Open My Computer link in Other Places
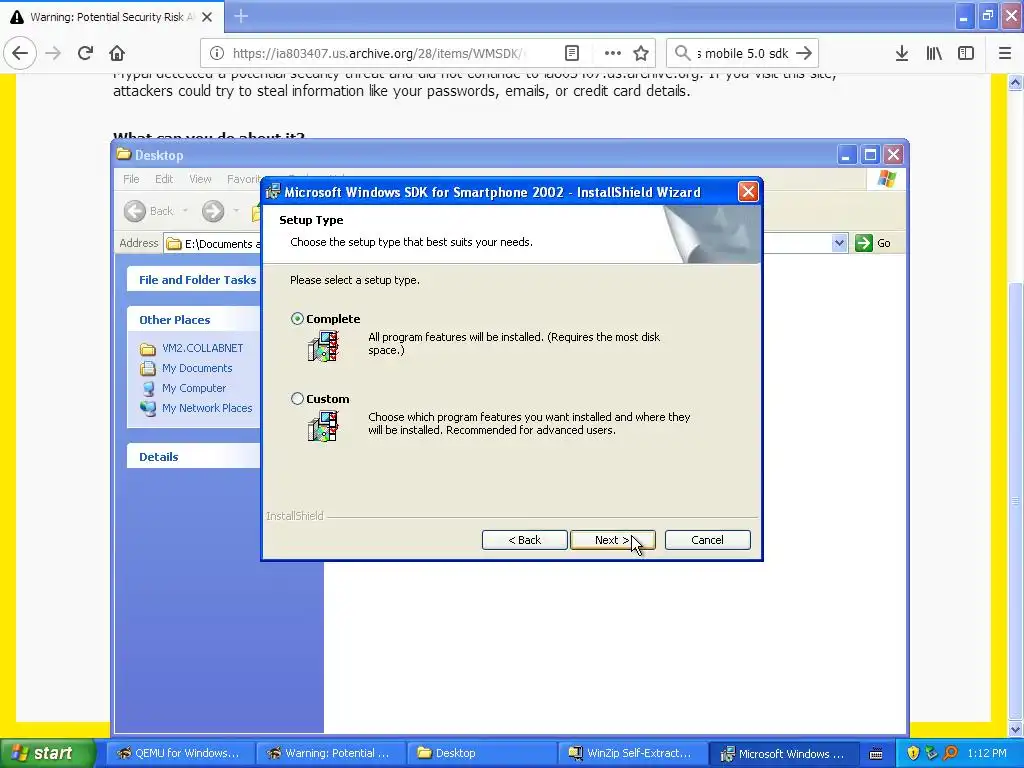This screenshot has width=1024, height=768. [194, 388]
